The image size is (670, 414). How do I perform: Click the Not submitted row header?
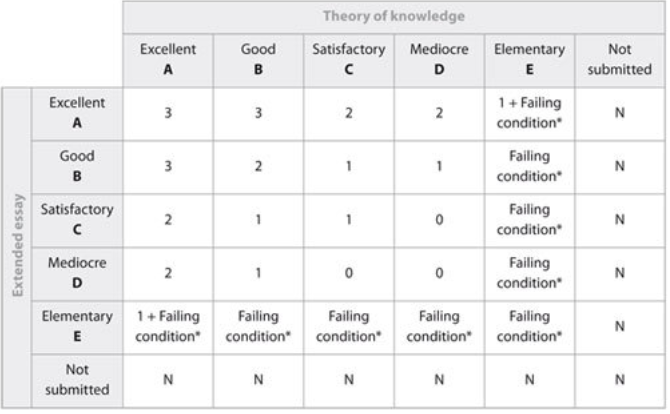tap(77, 381)
